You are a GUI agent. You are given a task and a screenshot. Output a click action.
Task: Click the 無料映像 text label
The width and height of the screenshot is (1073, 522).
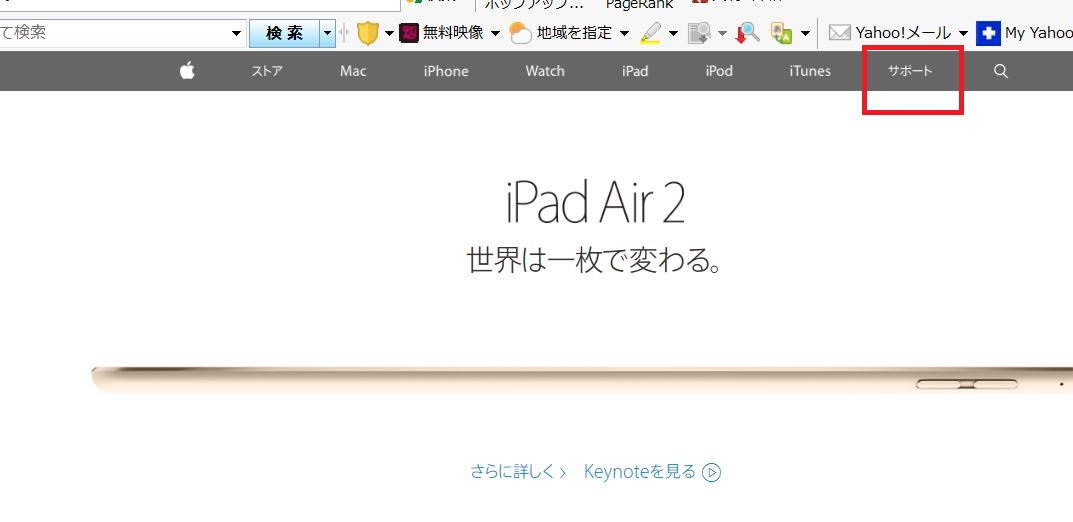(x=453, y=33)
